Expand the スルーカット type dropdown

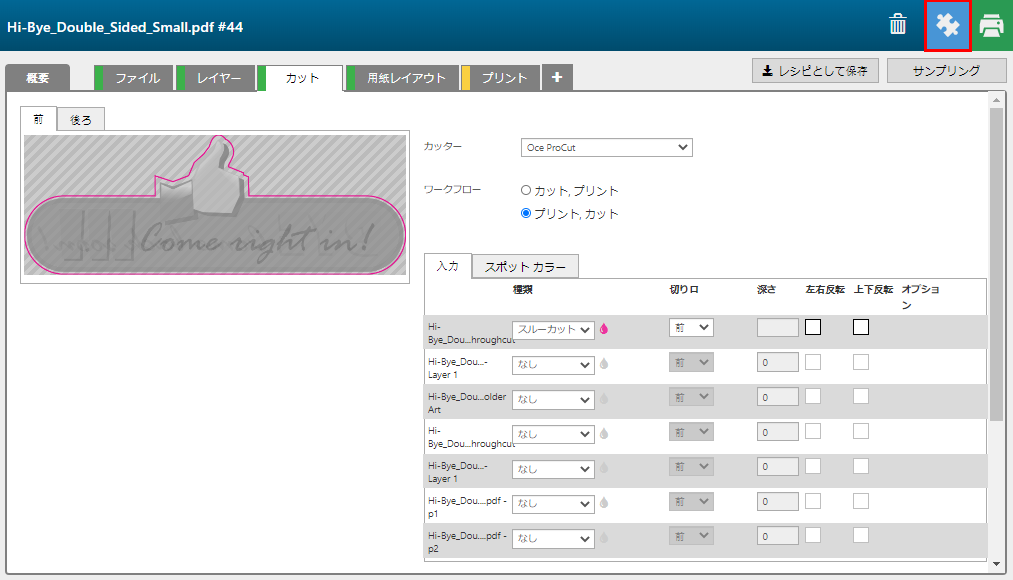[x=553, y=329]
